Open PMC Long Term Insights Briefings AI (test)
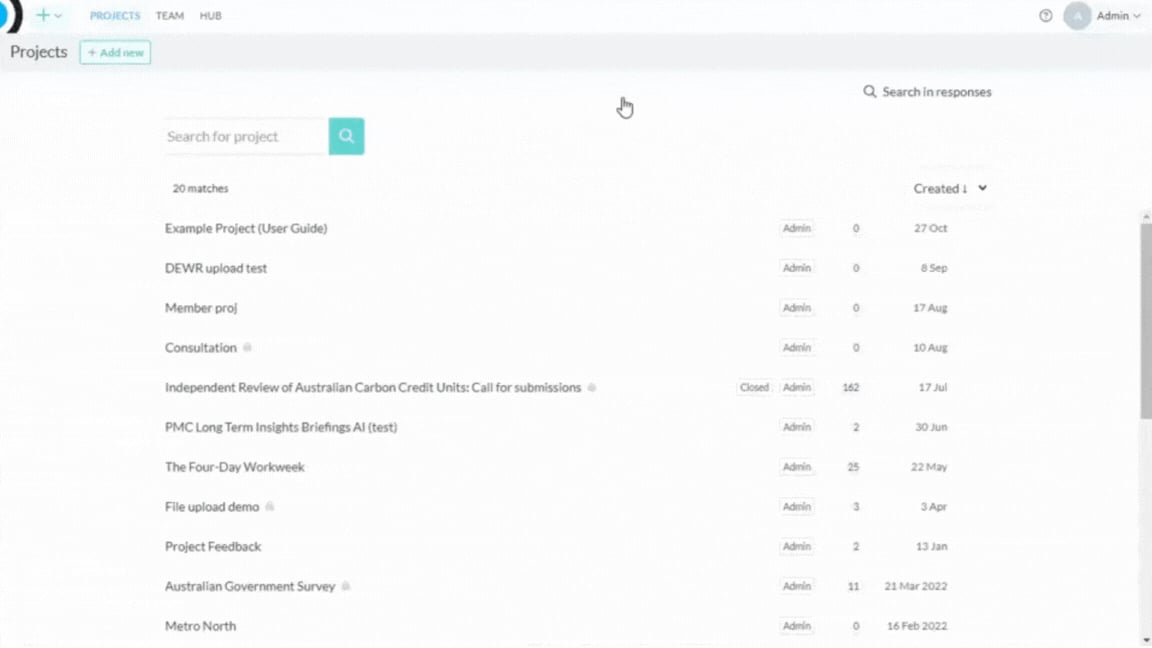1152x648 pixels. (x=281, y=427)
